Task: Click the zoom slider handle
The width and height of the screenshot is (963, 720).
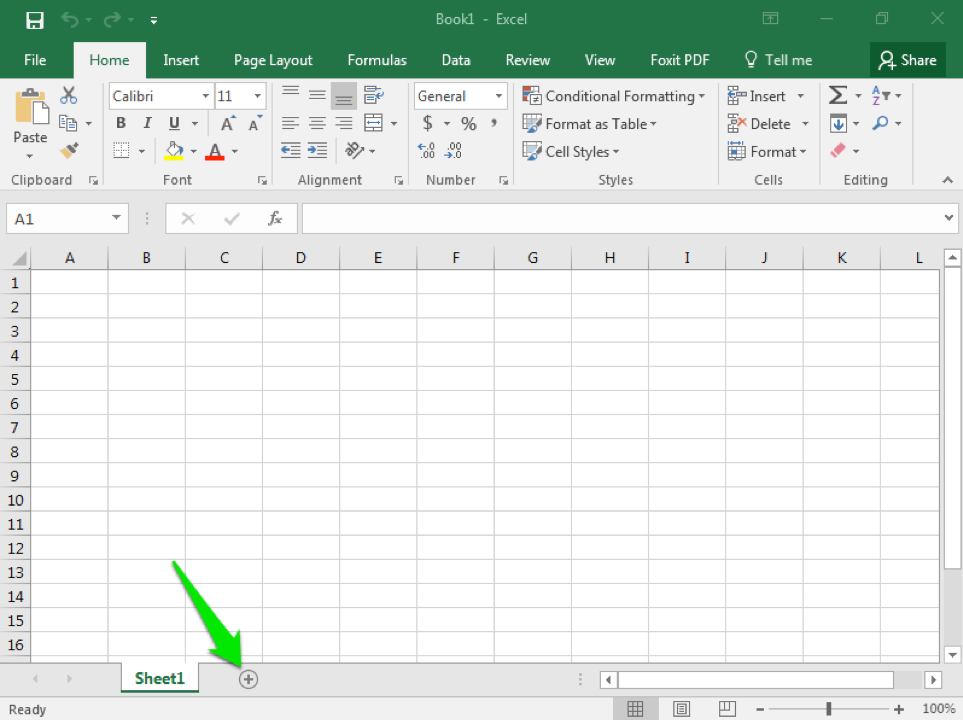Action: click(x=828, y=709)
